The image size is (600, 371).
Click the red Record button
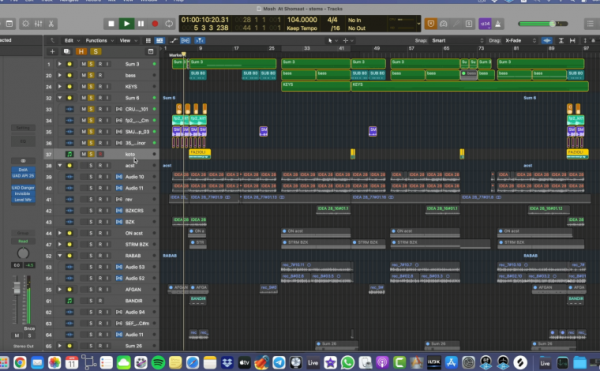point(155,24)
